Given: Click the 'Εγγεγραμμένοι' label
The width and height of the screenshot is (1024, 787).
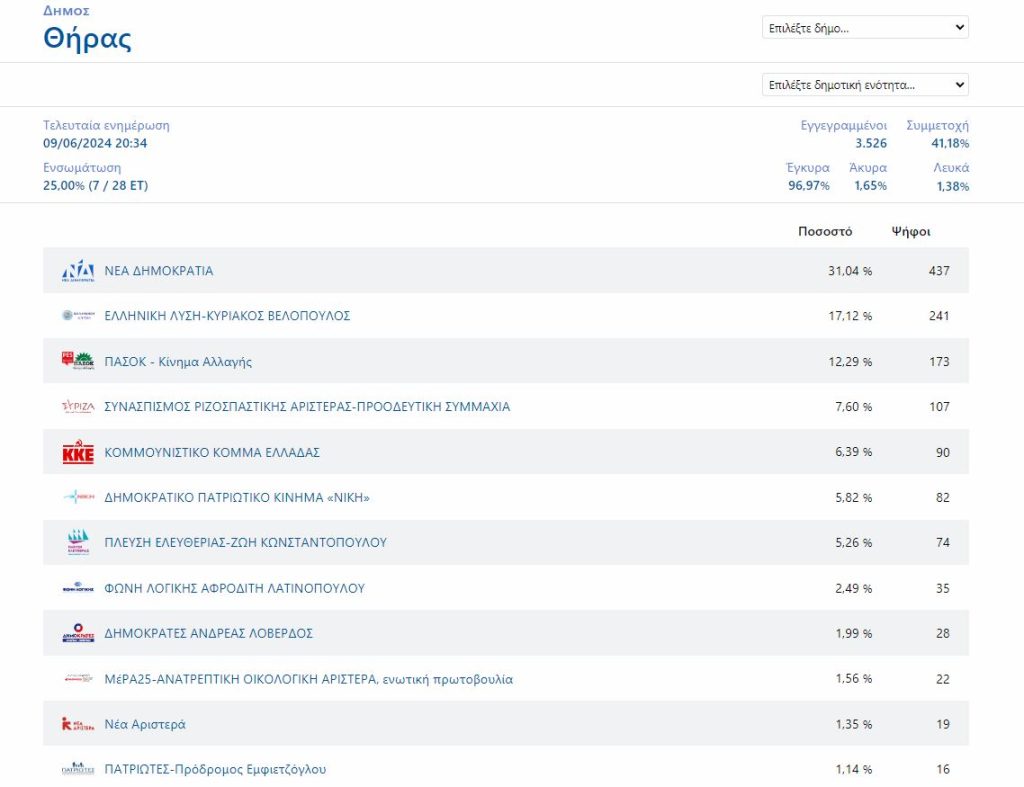Looking at the screenshot, I should coord(844,125).
